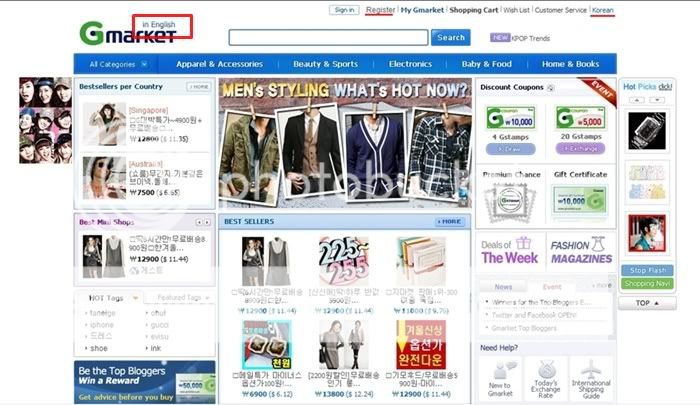Open the Apparel & Accessories menu
The width and height of the screenshot is (700, 405).
(212, 64)
